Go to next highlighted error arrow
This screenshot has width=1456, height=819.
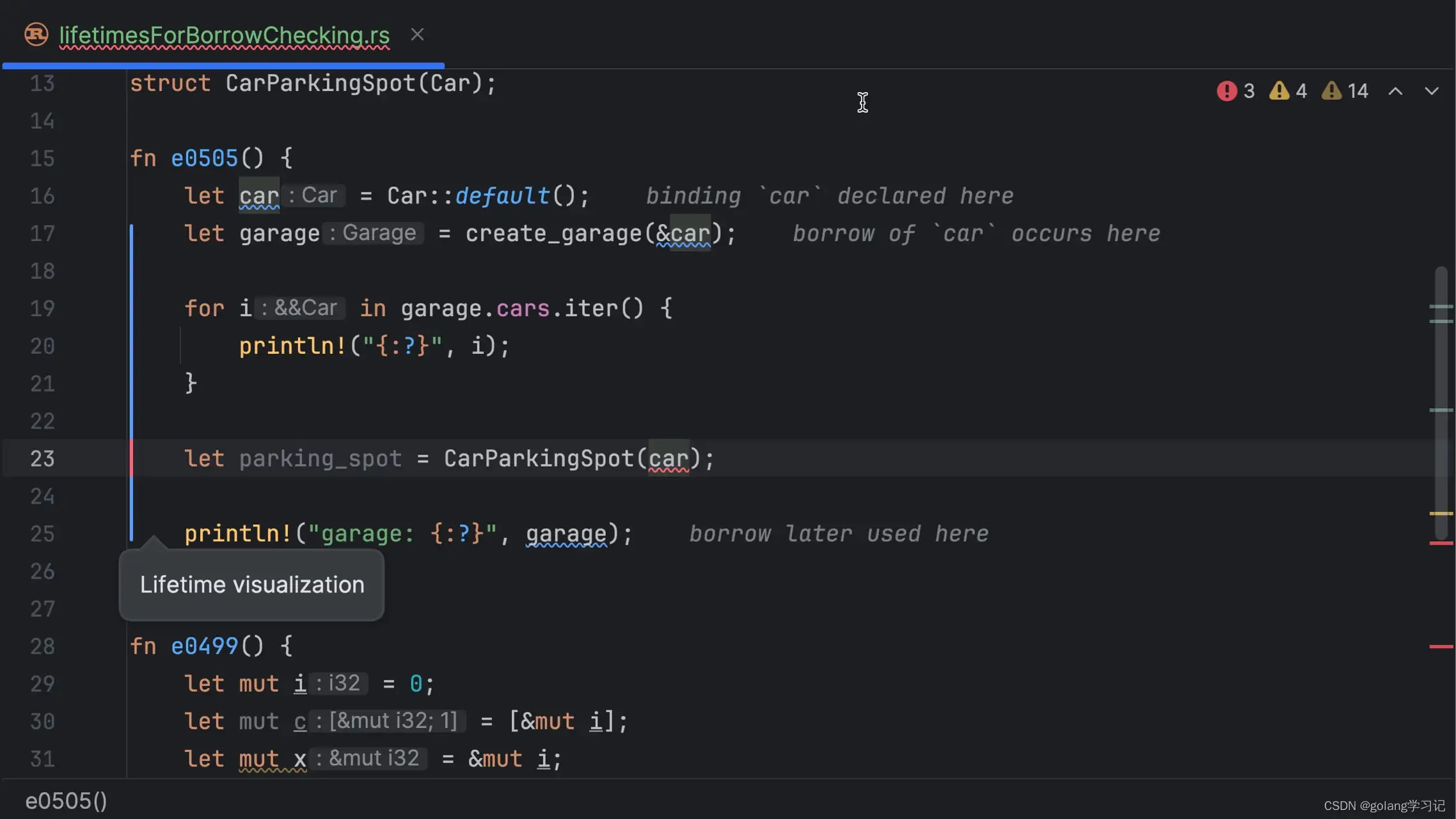pyautogui.click(x=1432, y=91)
